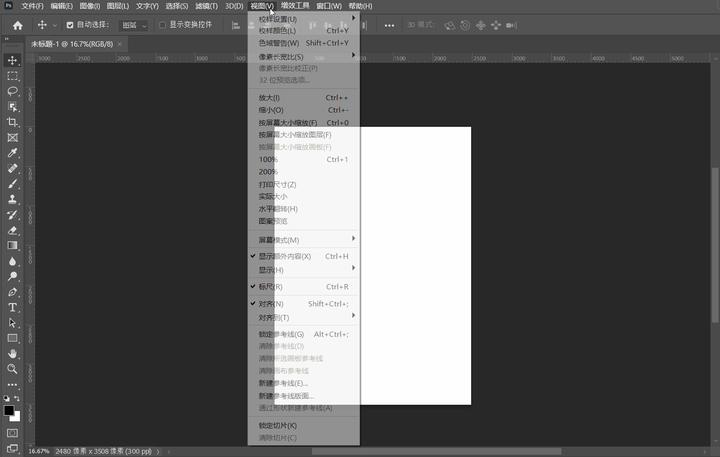Select the Pen tool
The width and height of the screenshot is (720, 457).
pyautogui.click(x=12, y=292)
